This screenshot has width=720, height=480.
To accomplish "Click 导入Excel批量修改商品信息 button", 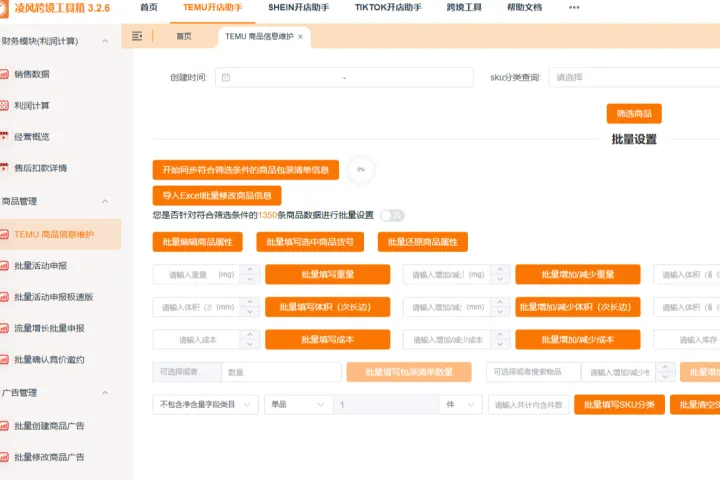I will point(217,196).
